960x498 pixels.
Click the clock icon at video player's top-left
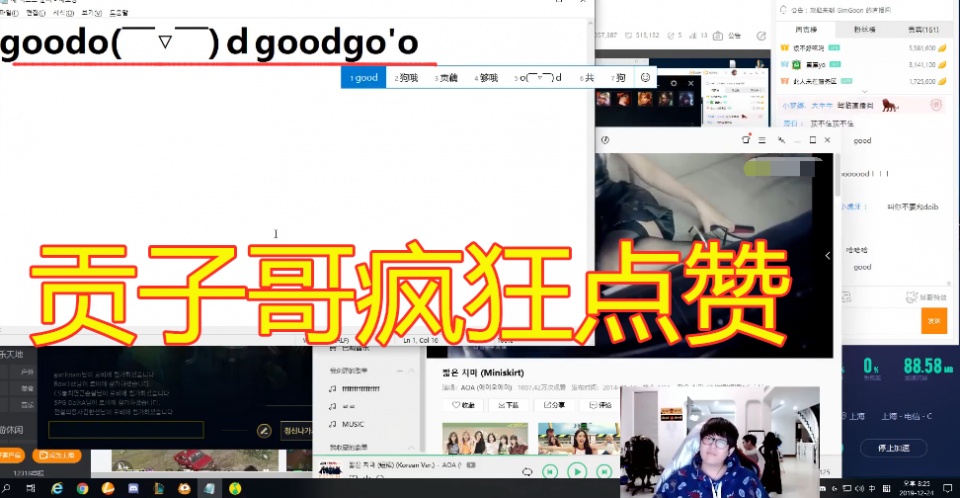[x=605, y=140]
